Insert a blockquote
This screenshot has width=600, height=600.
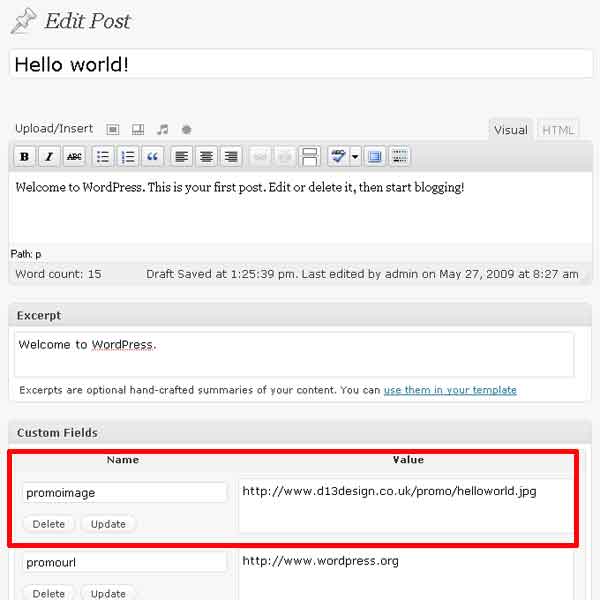tap(152, 156)
